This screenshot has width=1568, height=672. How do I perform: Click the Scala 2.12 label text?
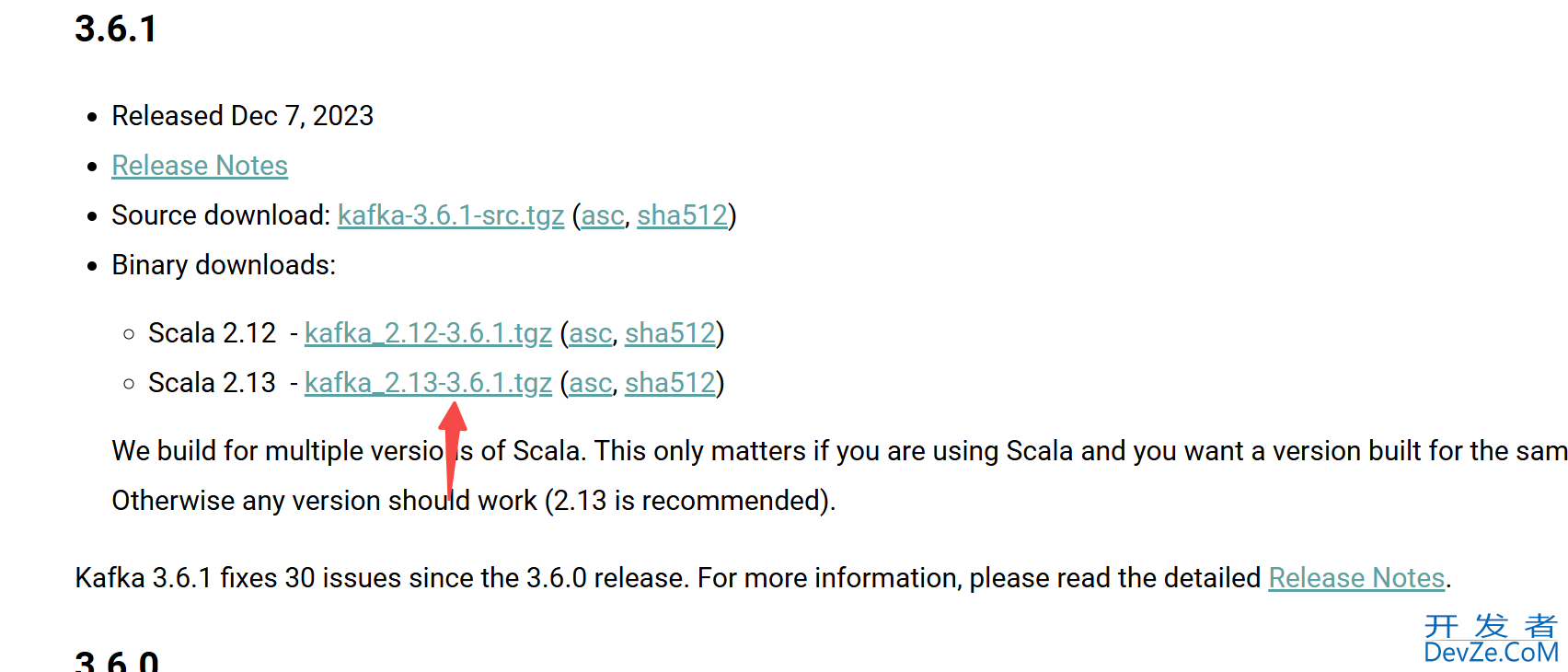(x=212, y=333)
